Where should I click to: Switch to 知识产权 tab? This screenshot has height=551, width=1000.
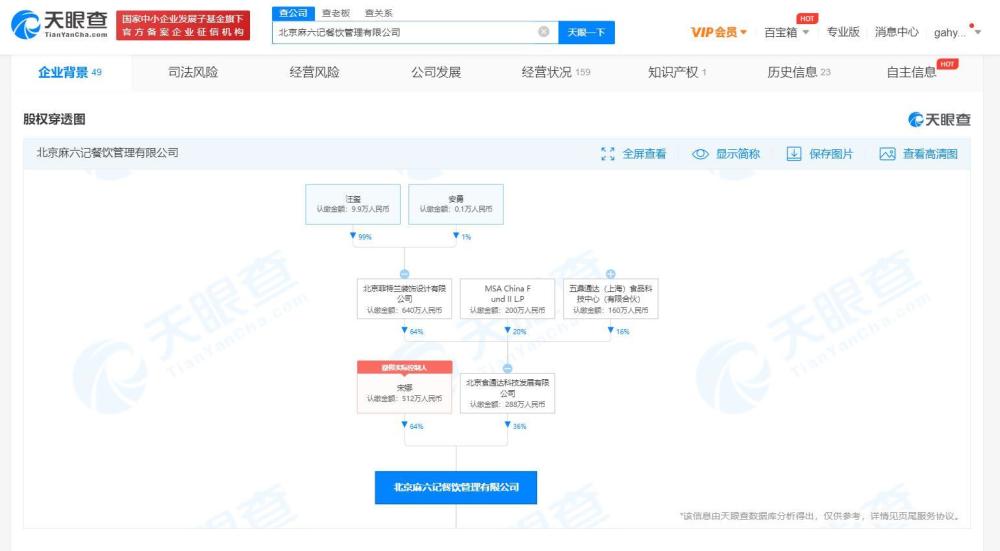pos(677,72)
